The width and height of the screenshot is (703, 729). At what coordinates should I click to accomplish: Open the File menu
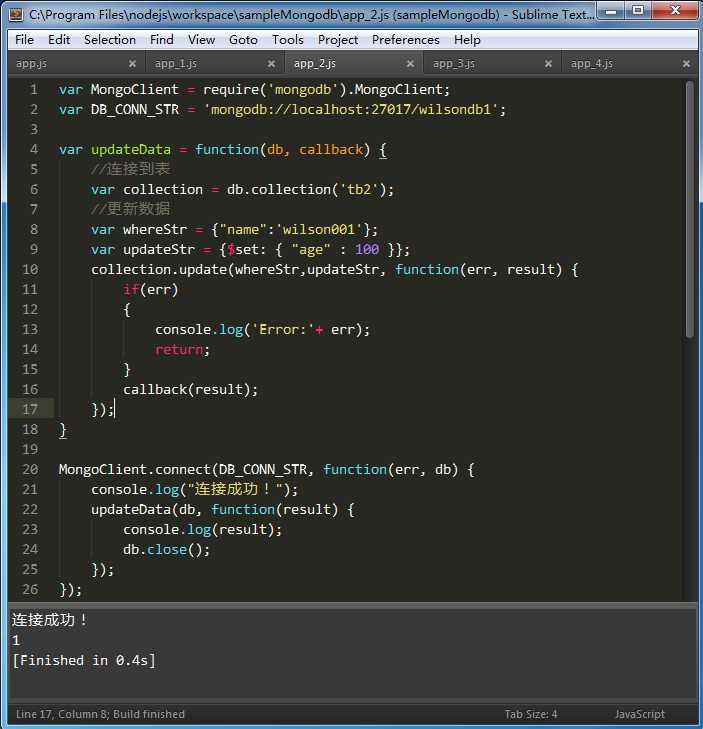[24, 40]
